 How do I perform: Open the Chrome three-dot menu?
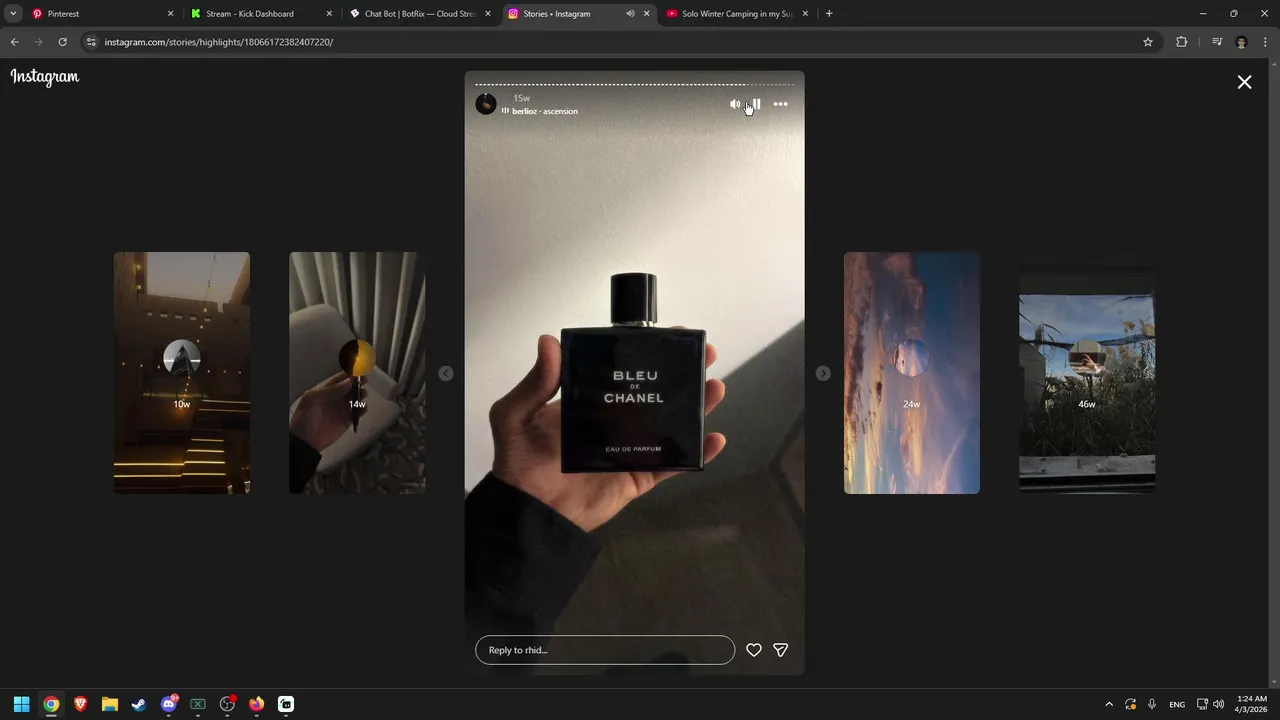coord(1266,42)
